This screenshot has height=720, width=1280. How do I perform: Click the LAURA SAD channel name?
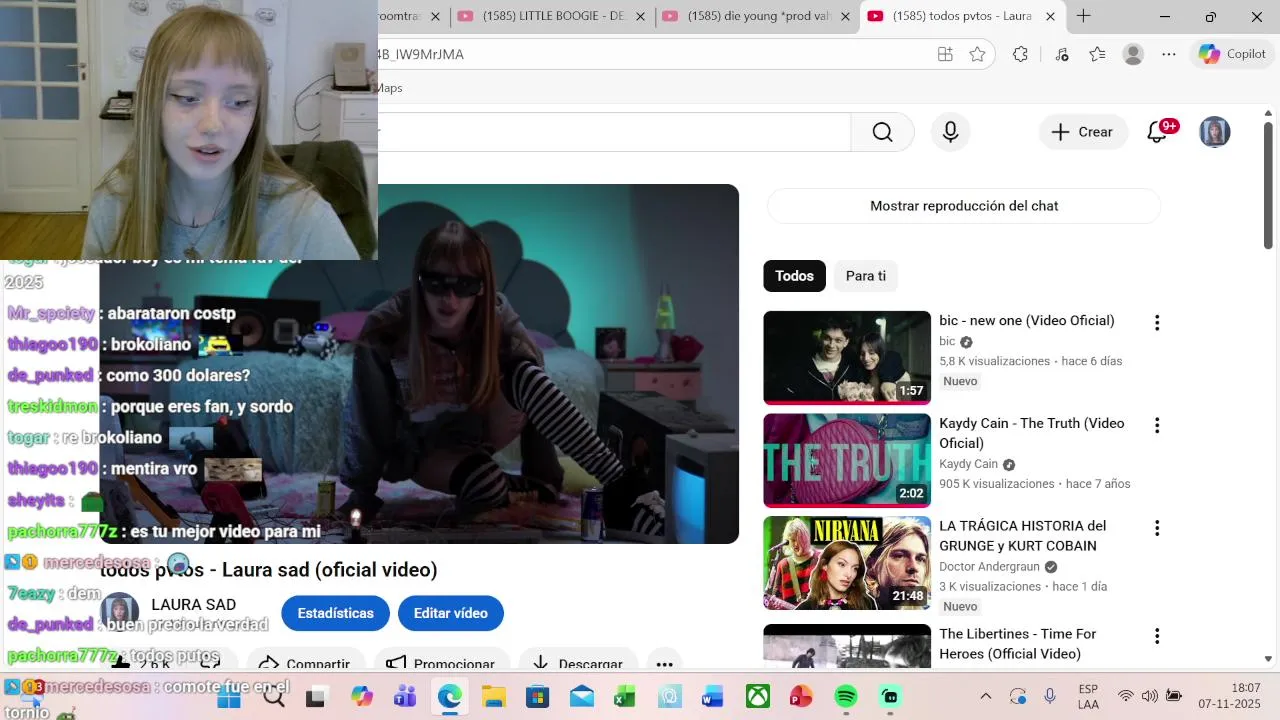[x=193, y=605]
